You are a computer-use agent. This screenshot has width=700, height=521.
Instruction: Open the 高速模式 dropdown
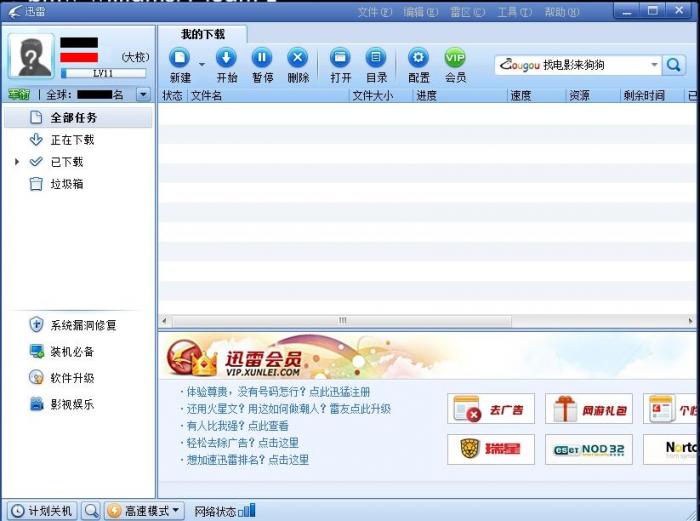coord(145,511)
